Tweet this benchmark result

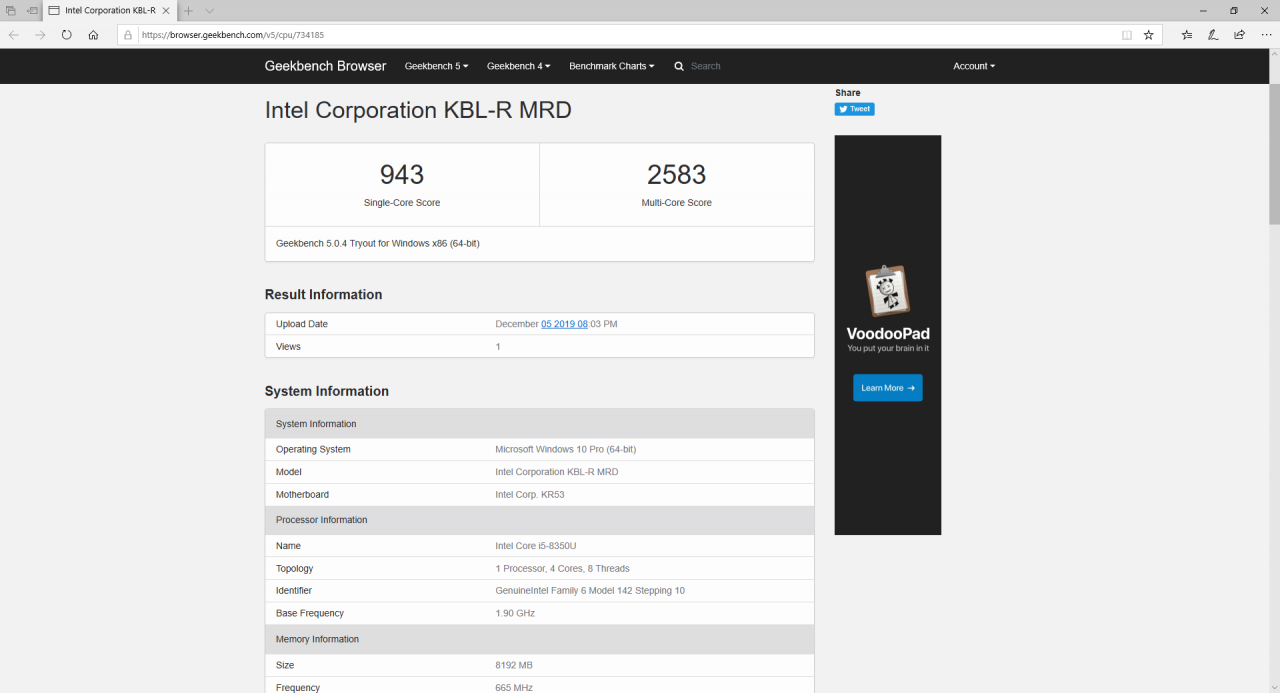tap(855, 109)
